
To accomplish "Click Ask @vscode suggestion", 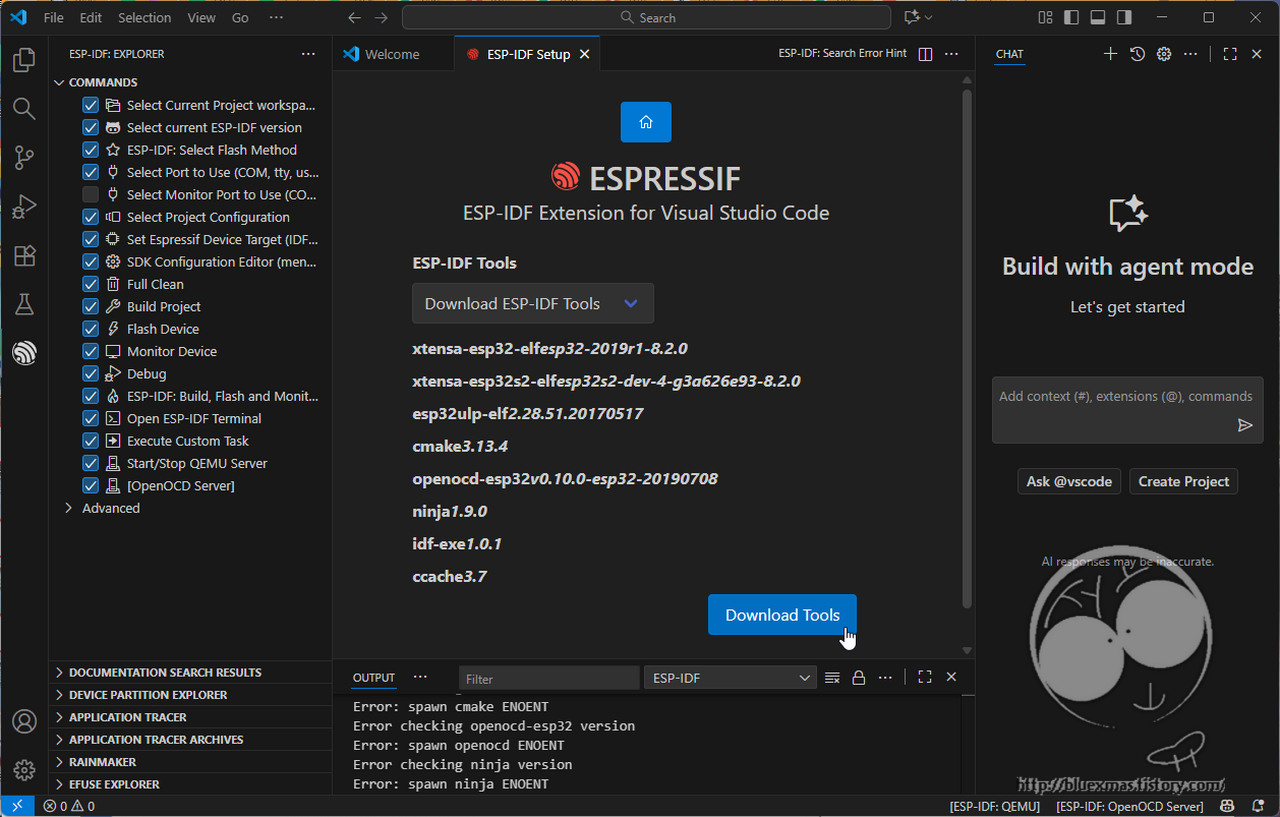I will (1069, 481).
